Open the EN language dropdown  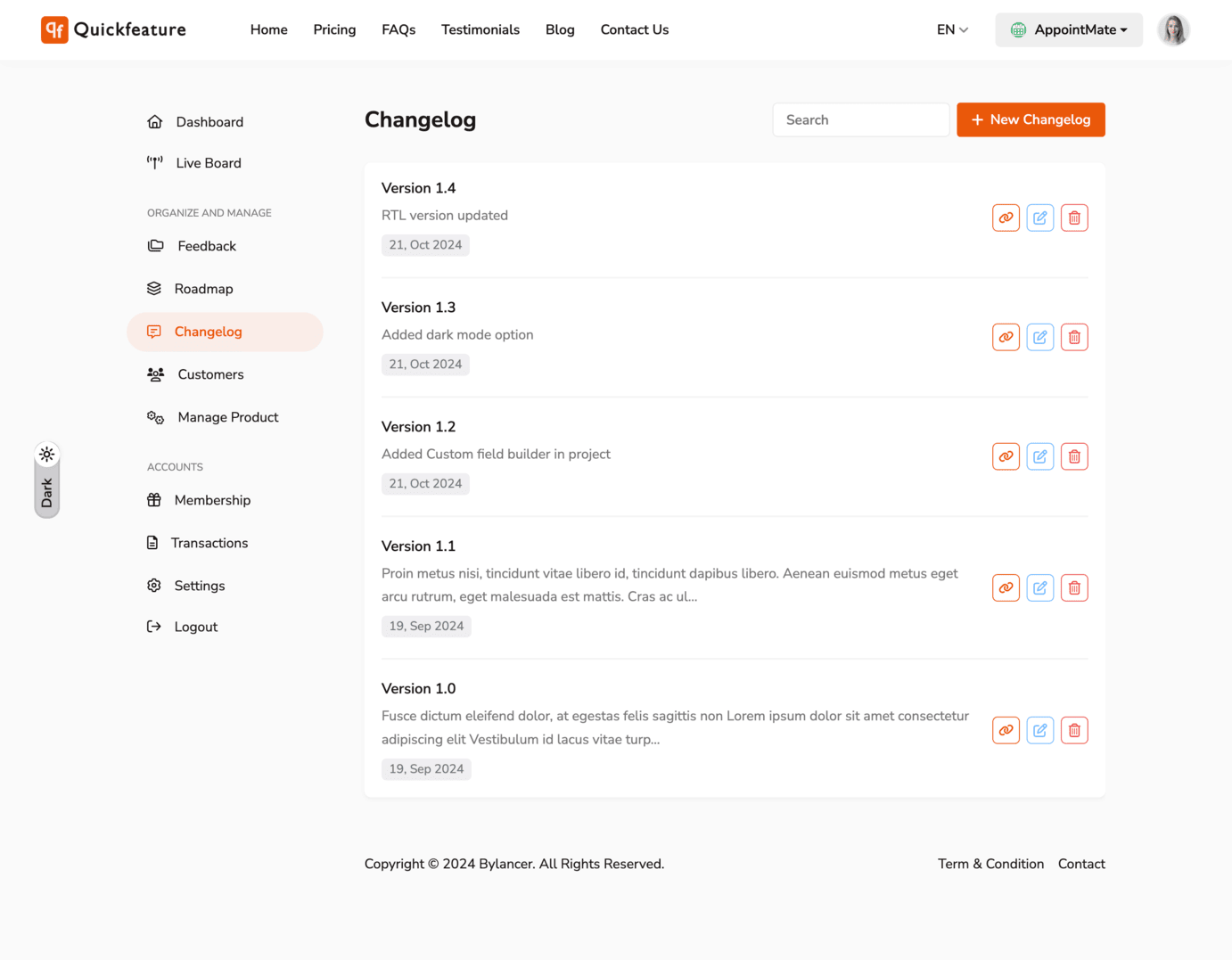click(952, 29)
